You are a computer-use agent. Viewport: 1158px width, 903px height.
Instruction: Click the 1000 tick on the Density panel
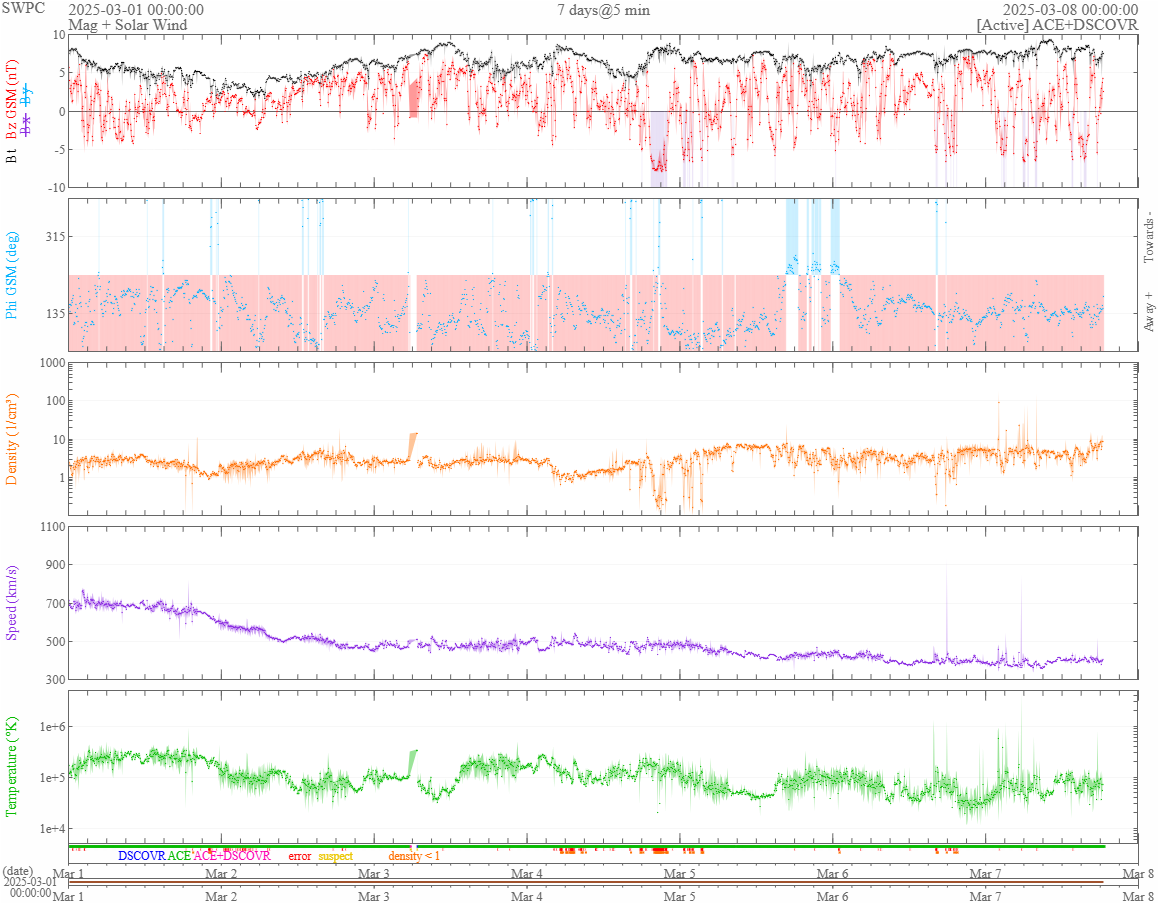pos(52,363)
